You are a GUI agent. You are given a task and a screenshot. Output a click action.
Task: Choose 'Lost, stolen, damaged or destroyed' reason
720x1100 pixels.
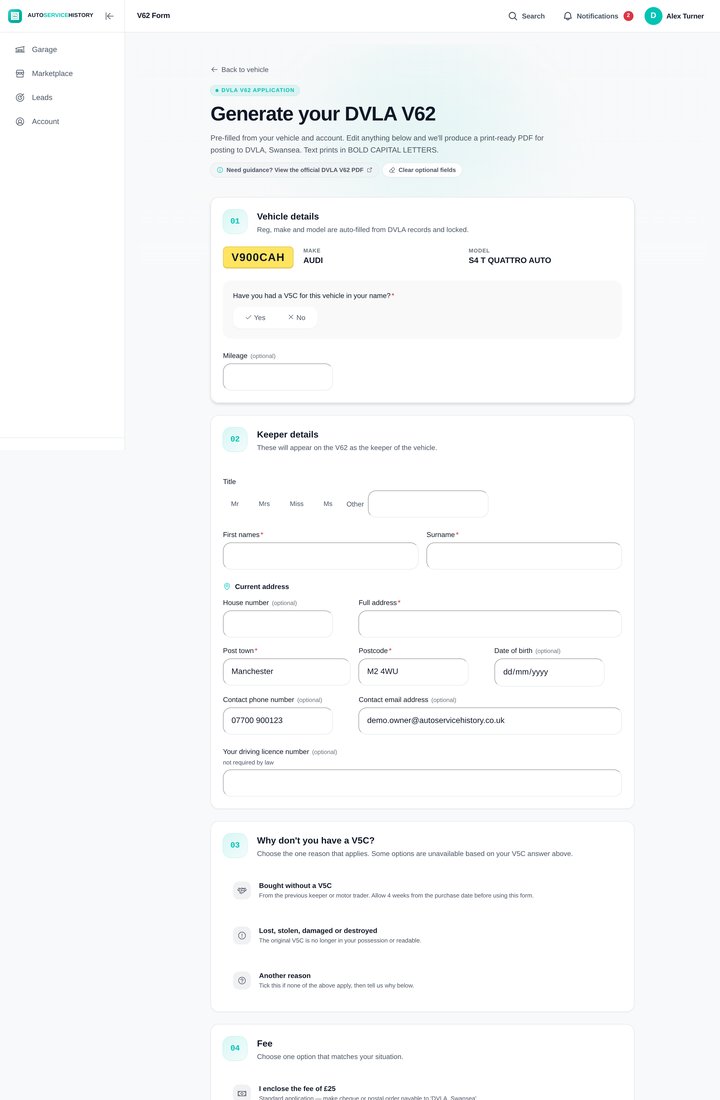coord(422,935)
